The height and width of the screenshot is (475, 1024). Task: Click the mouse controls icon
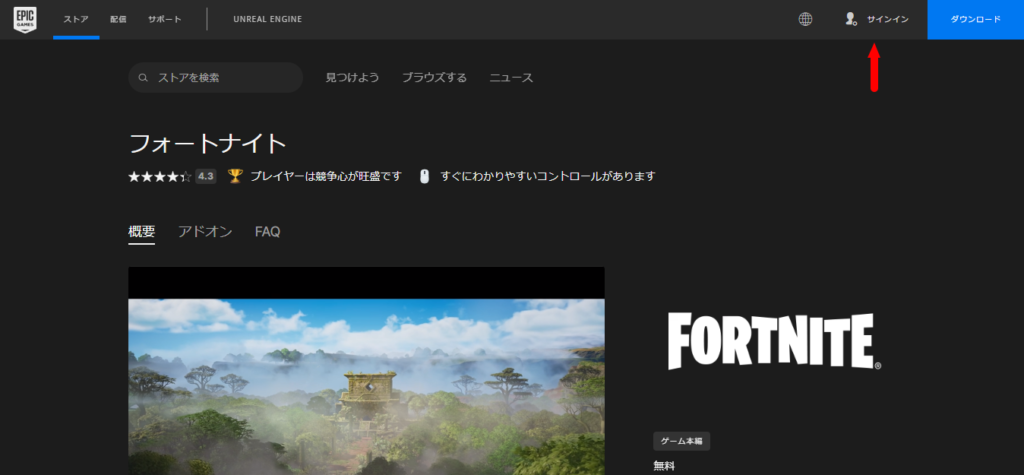pos(424,176)
